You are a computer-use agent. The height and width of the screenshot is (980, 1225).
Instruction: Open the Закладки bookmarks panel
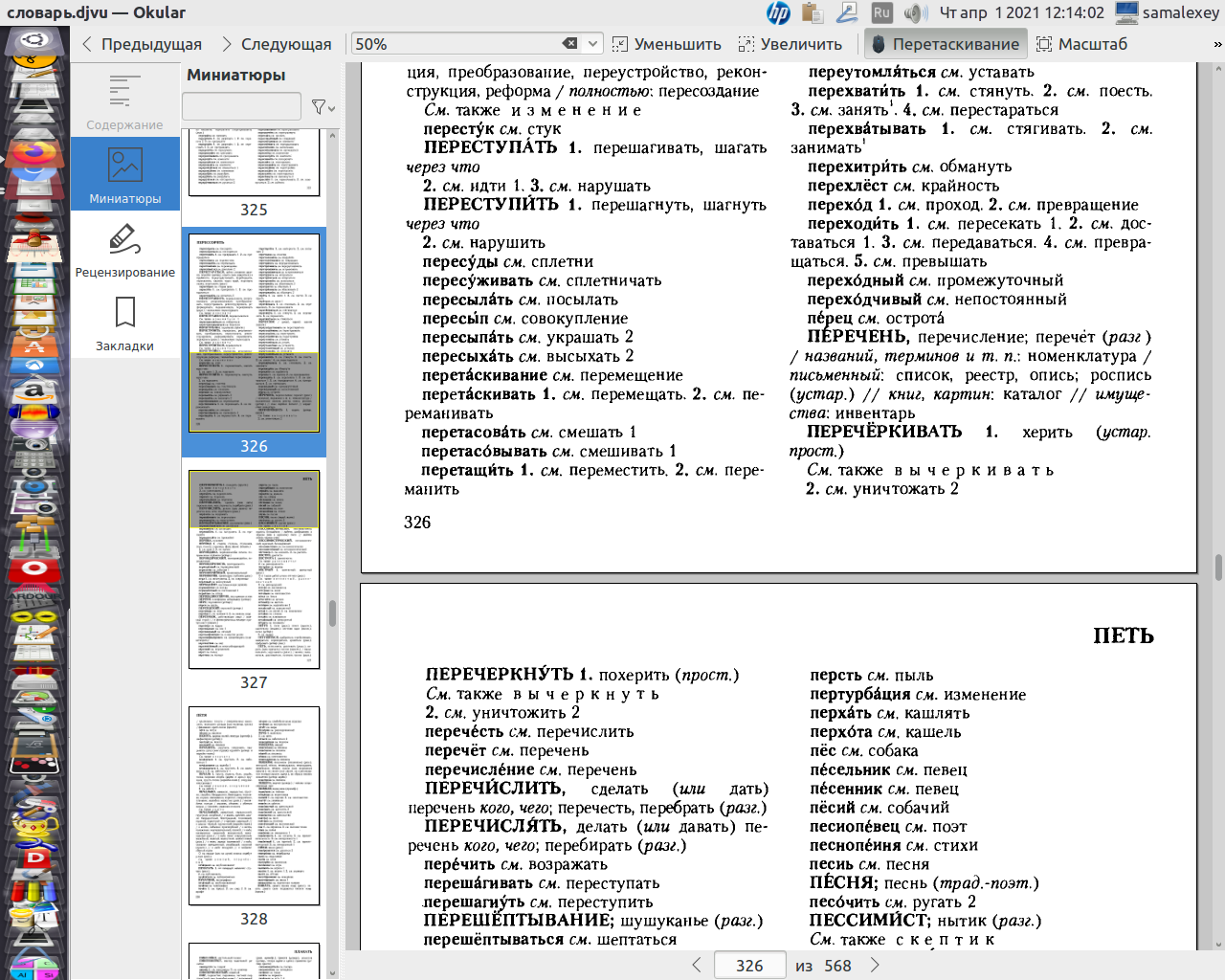124,323
